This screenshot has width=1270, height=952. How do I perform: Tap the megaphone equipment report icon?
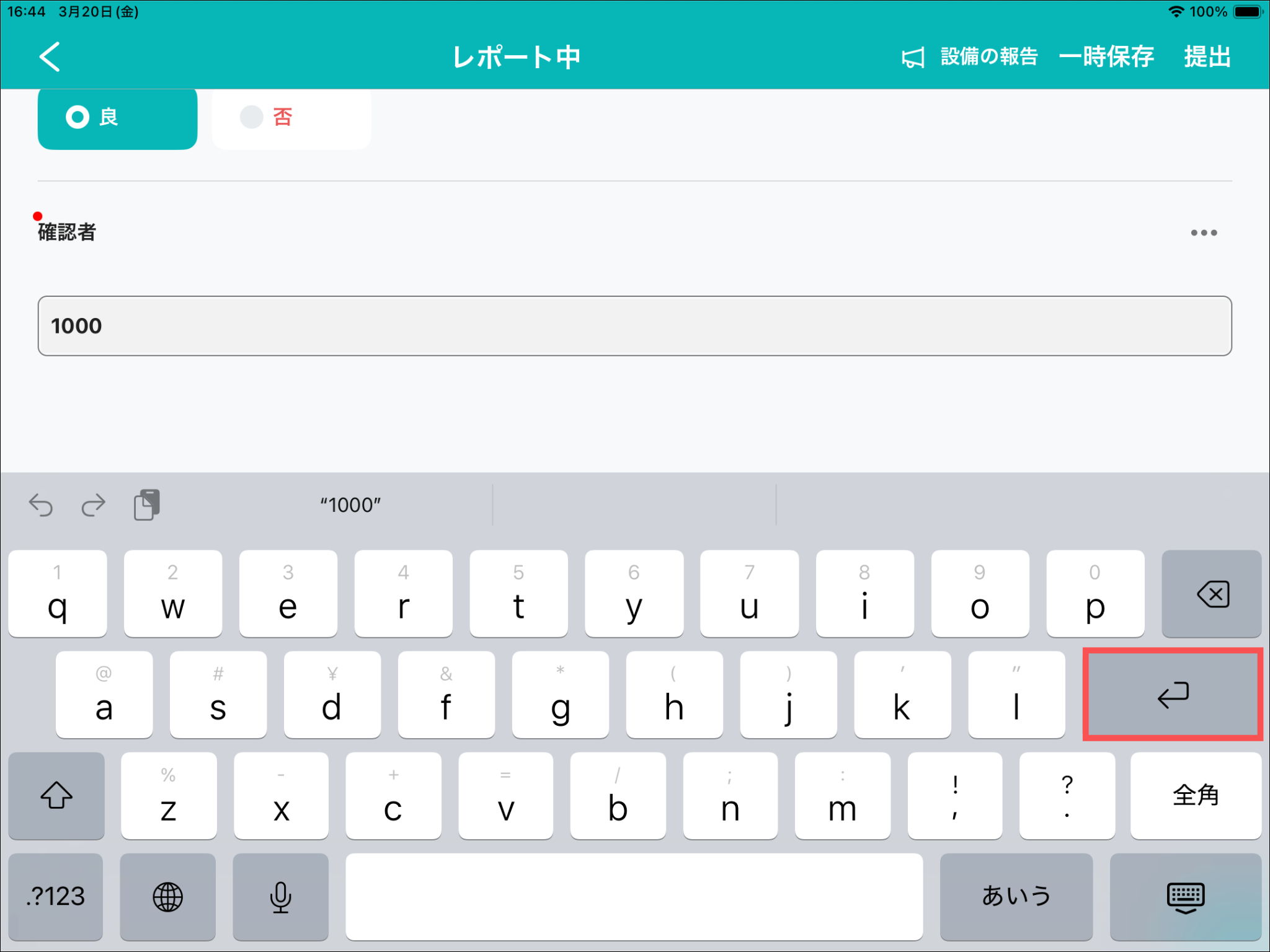913,58
